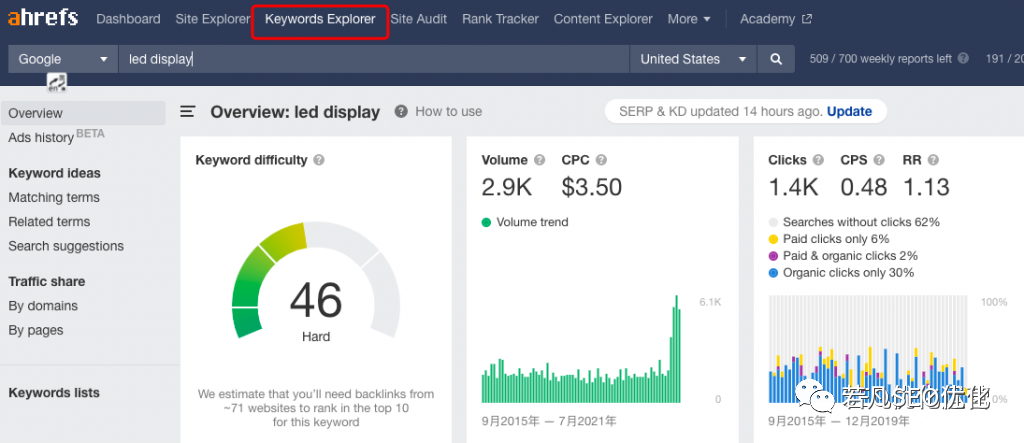Open Academy external link
The width and height of the screenshot is (1024, 443).
pos(776,19)
